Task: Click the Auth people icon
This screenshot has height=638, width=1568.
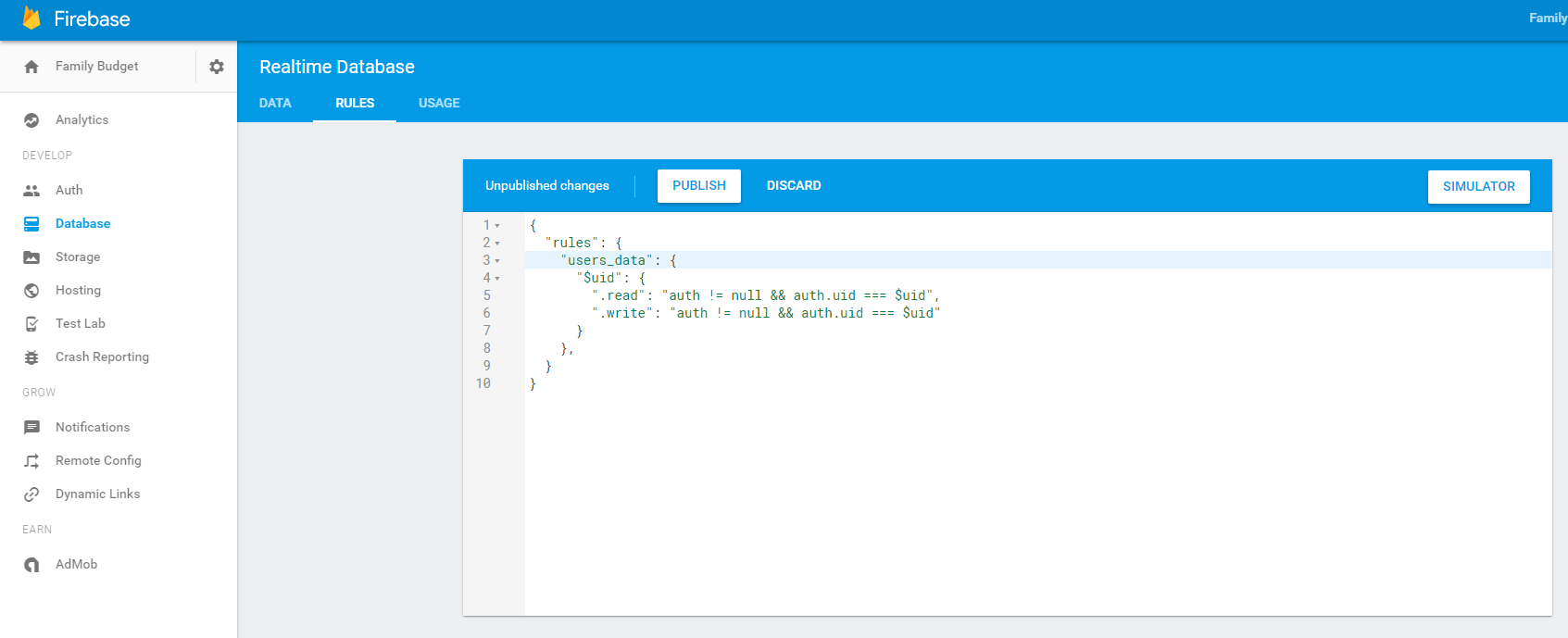Action: click(x=31, y=191)
